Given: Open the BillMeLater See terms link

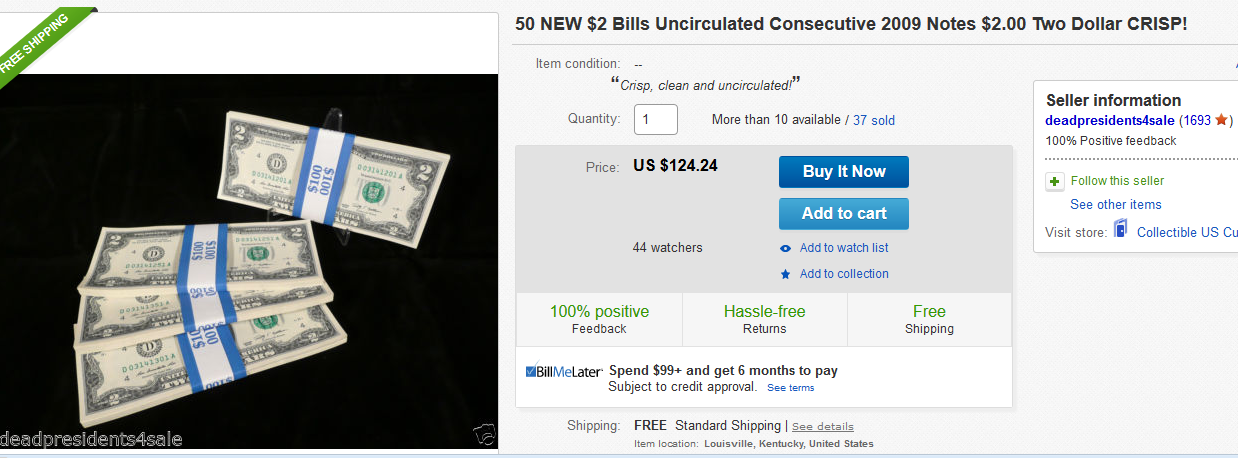Looking at the screenshot, I should [x=790, y=388].
